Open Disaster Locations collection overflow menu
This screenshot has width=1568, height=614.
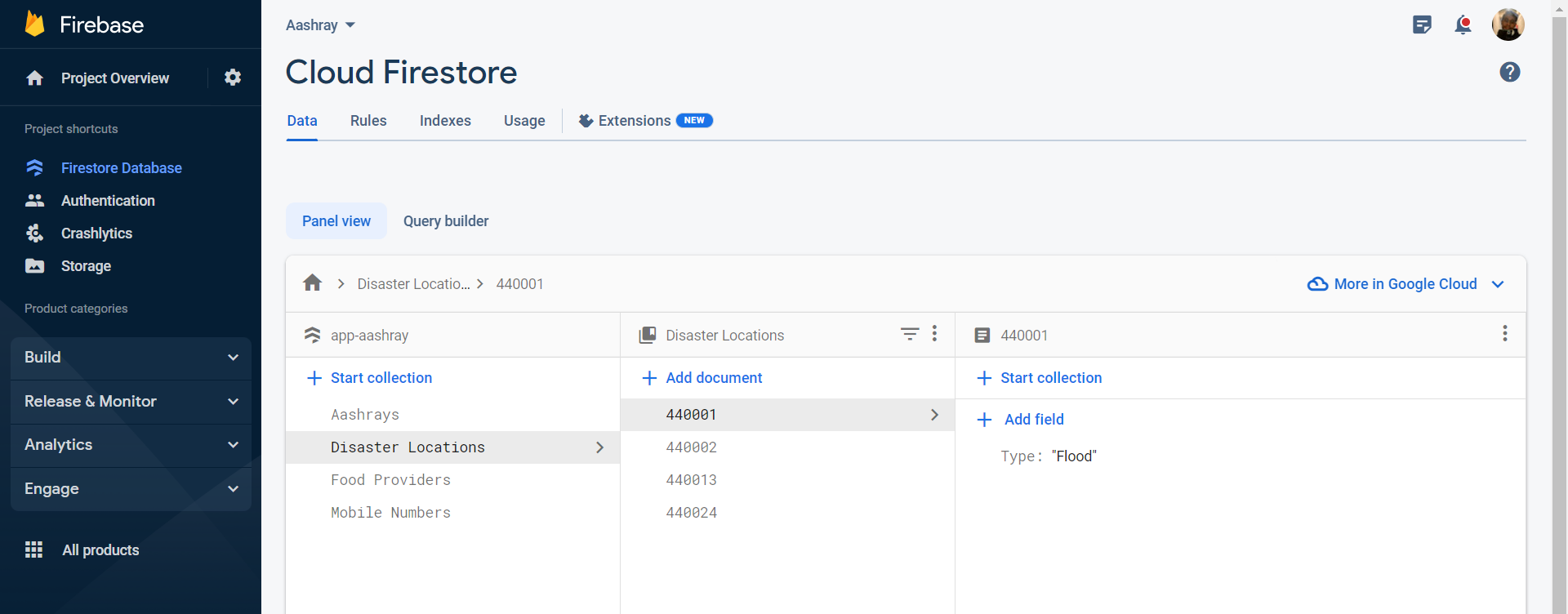pos(934,334)
